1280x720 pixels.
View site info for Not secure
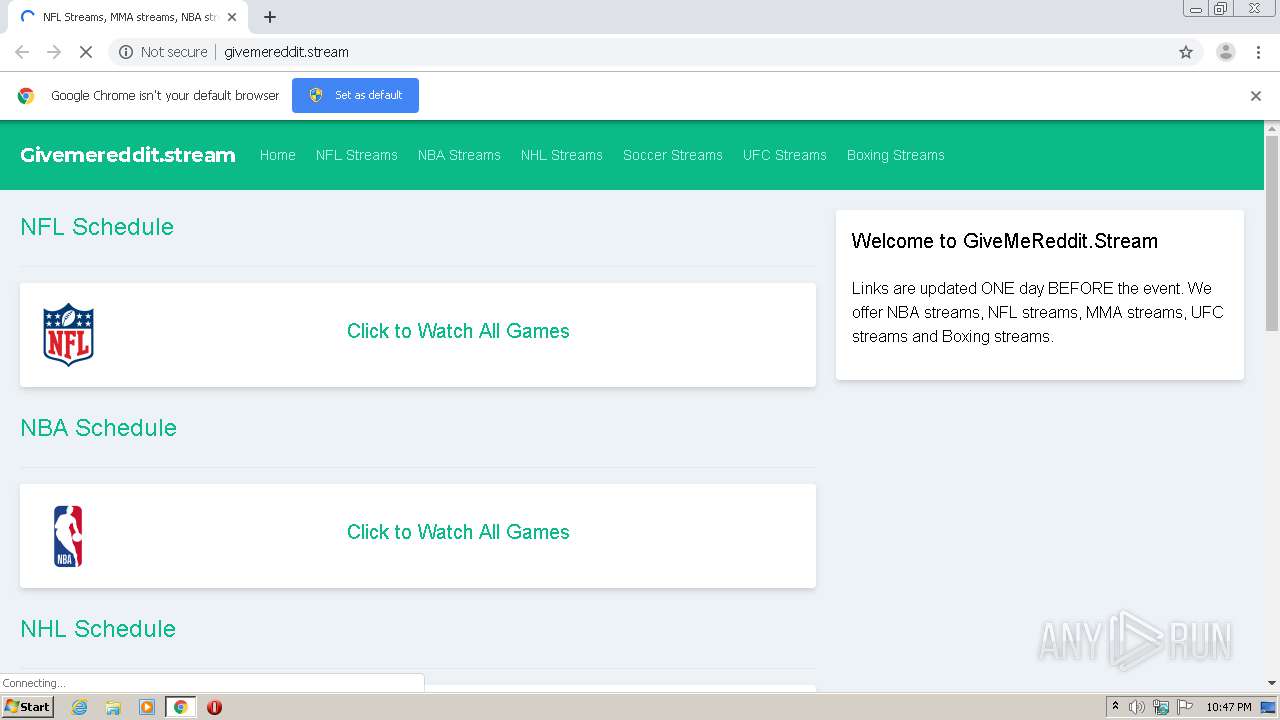pos(163,52)
